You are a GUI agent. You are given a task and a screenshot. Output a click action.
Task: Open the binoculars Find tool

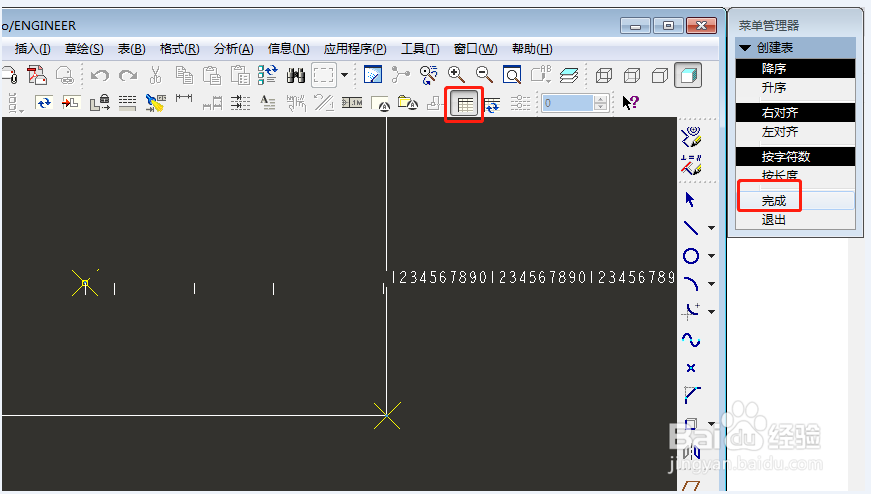coord(296,75)
